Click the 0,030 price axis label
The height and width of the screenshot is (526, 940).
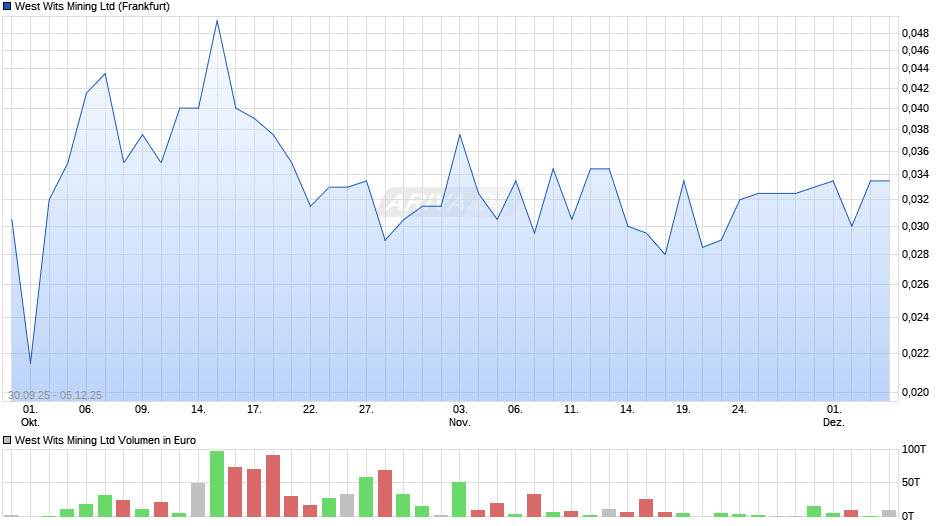(915, 227)
